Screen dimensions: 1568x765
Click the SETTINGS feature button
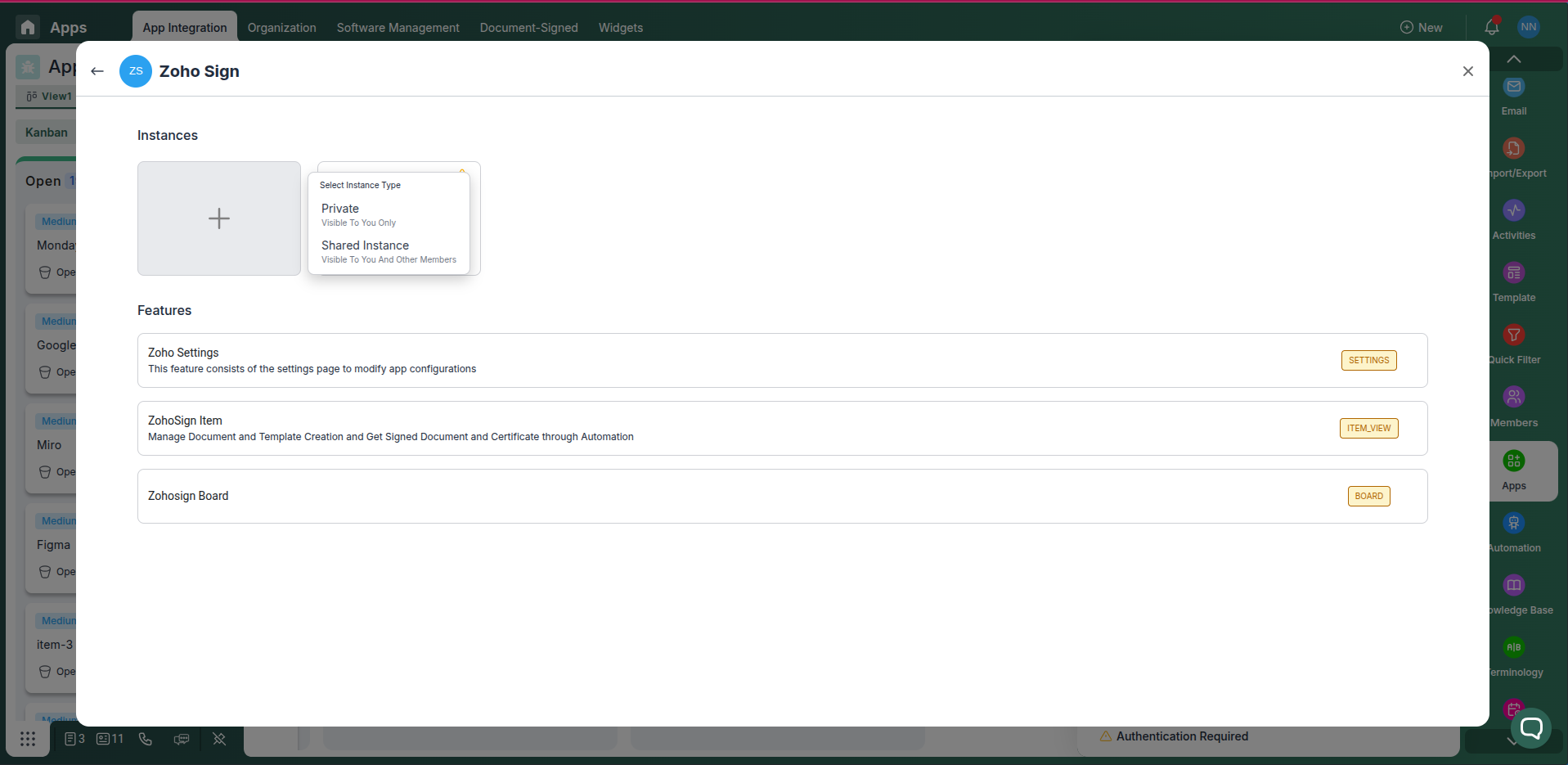point(1368,360)
